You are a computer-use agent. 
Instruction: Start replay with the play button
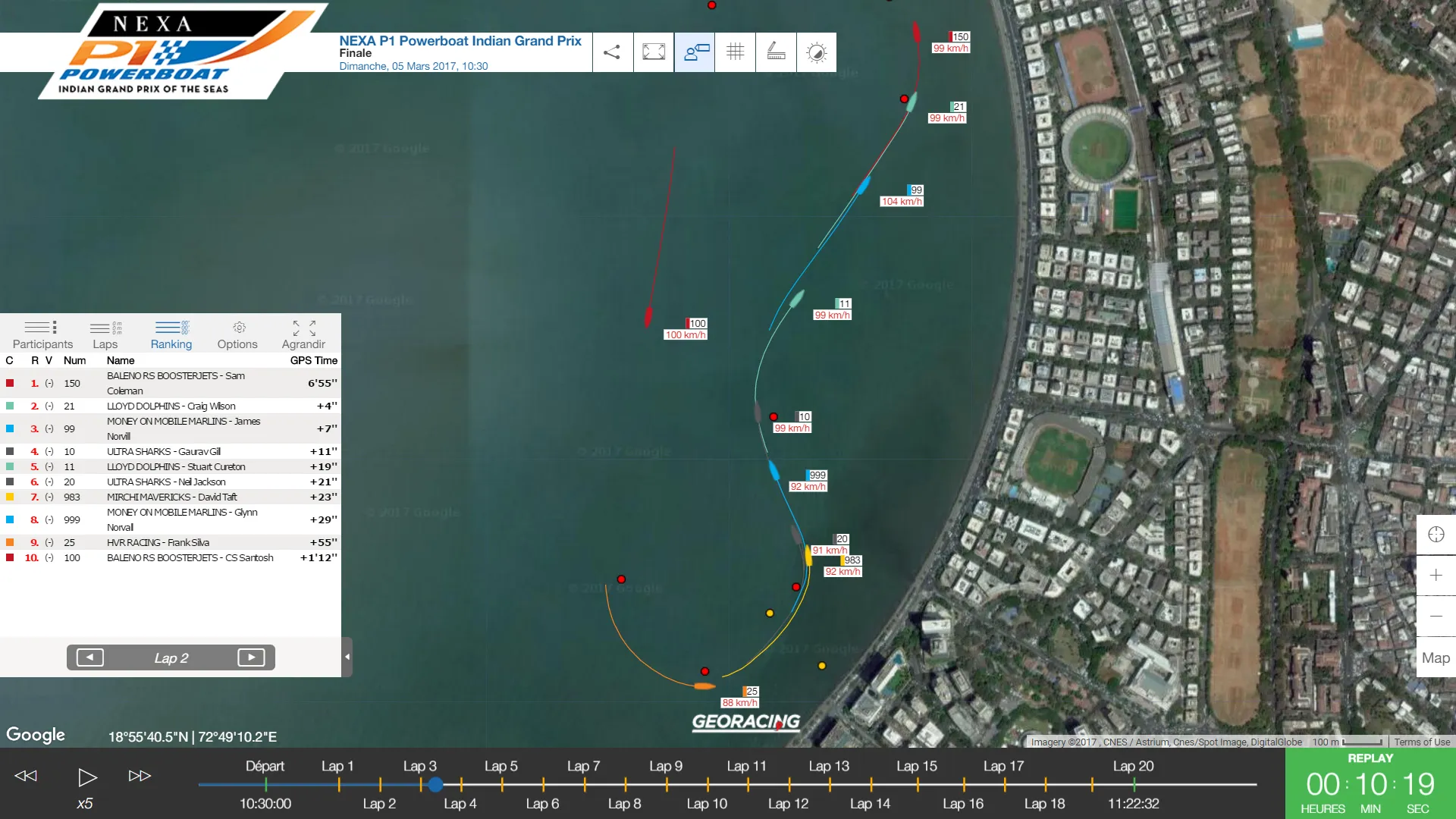[87, 777]
